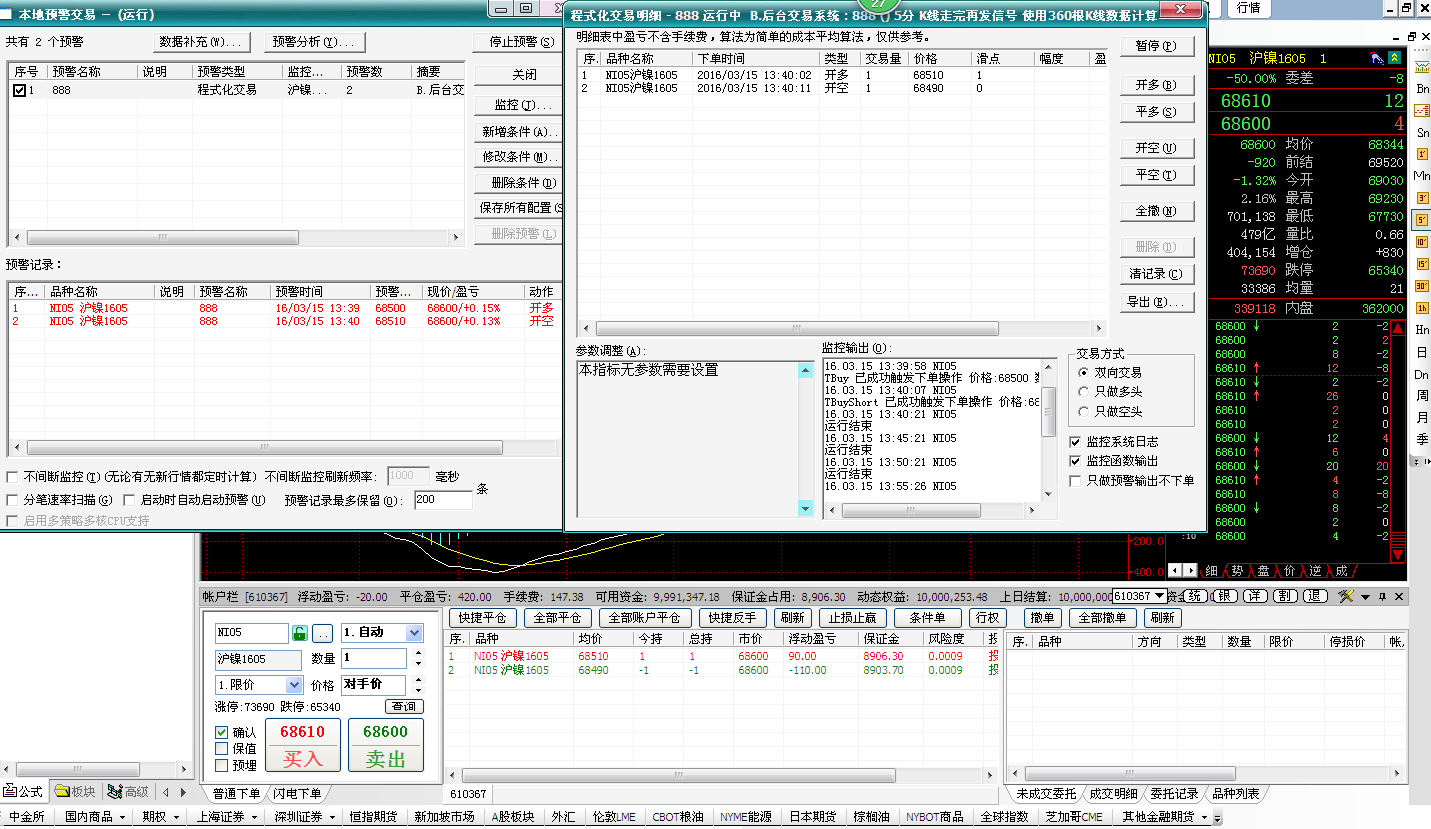
Task: Select 只做多头 radio option
Action: pos(1084,392)
